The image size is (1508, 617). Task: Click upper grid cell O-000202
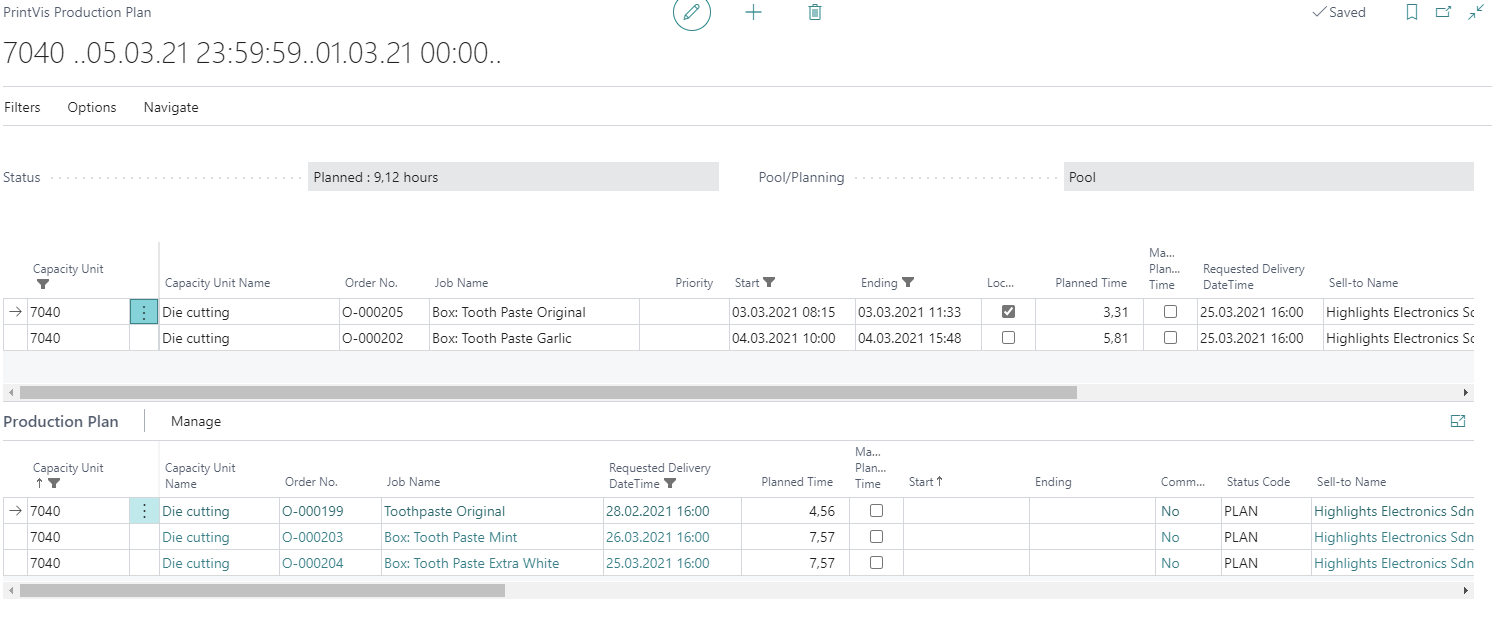(x=384, y=338)
